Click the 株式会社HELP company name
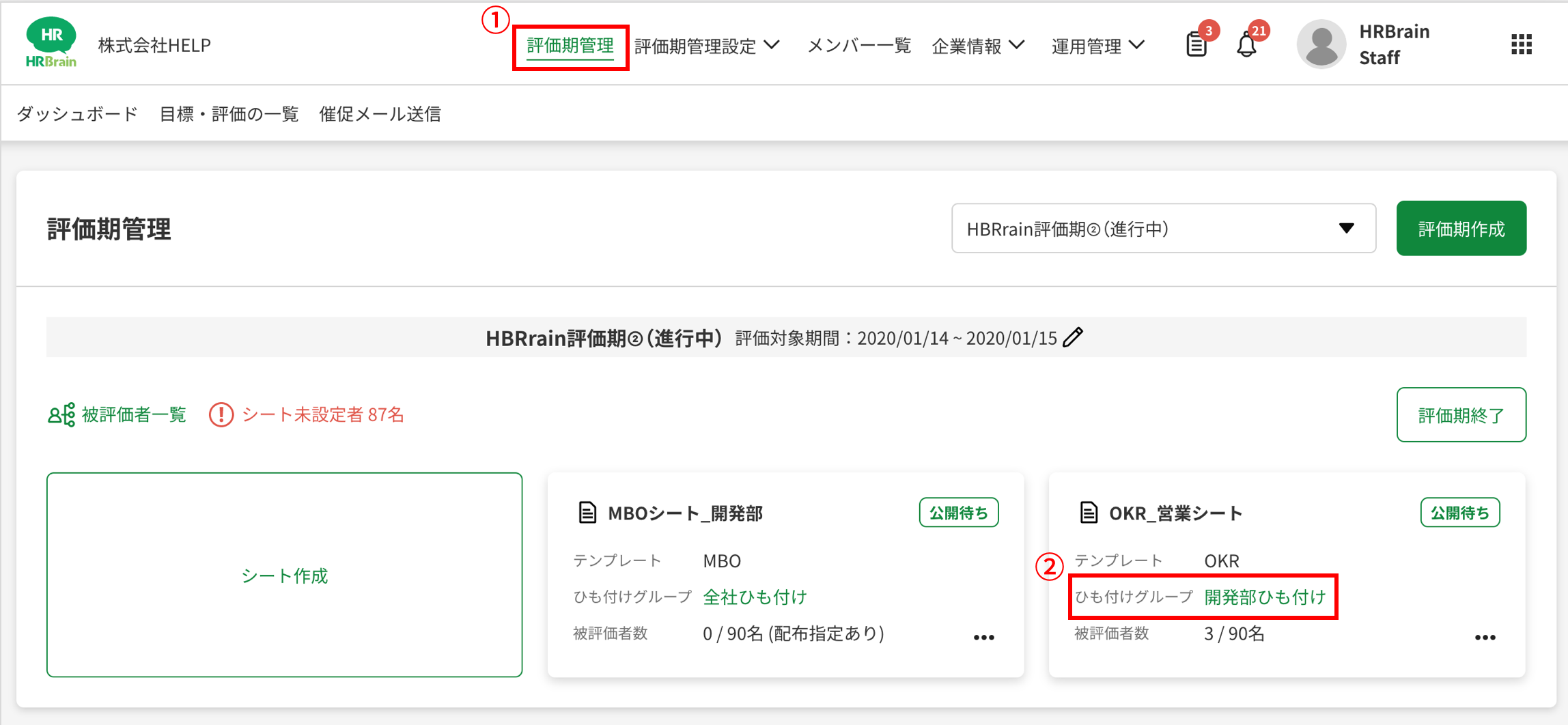 point(154,45)
